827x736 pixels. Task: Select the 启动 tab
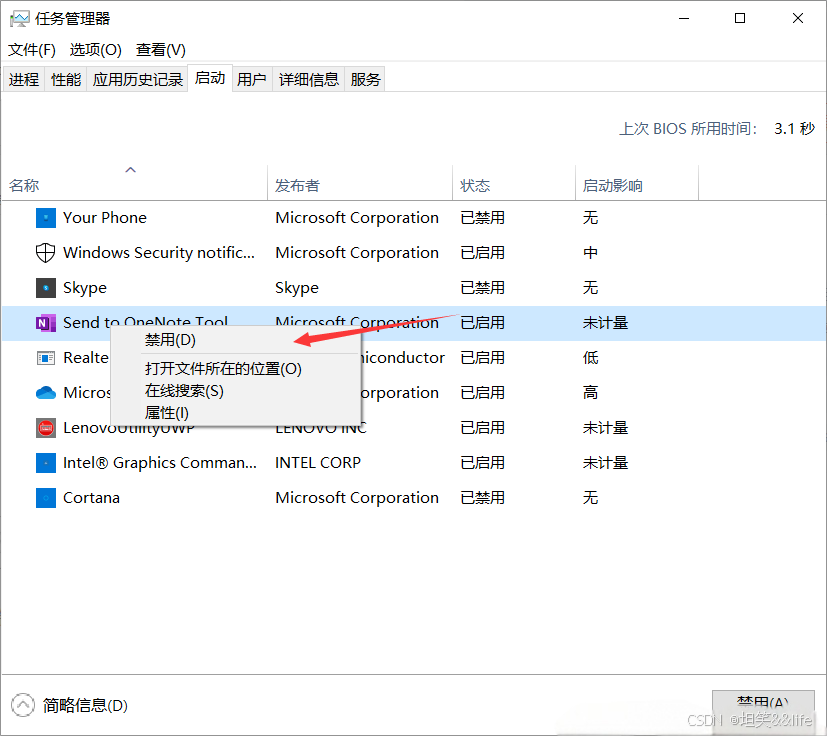click(210, 78)
